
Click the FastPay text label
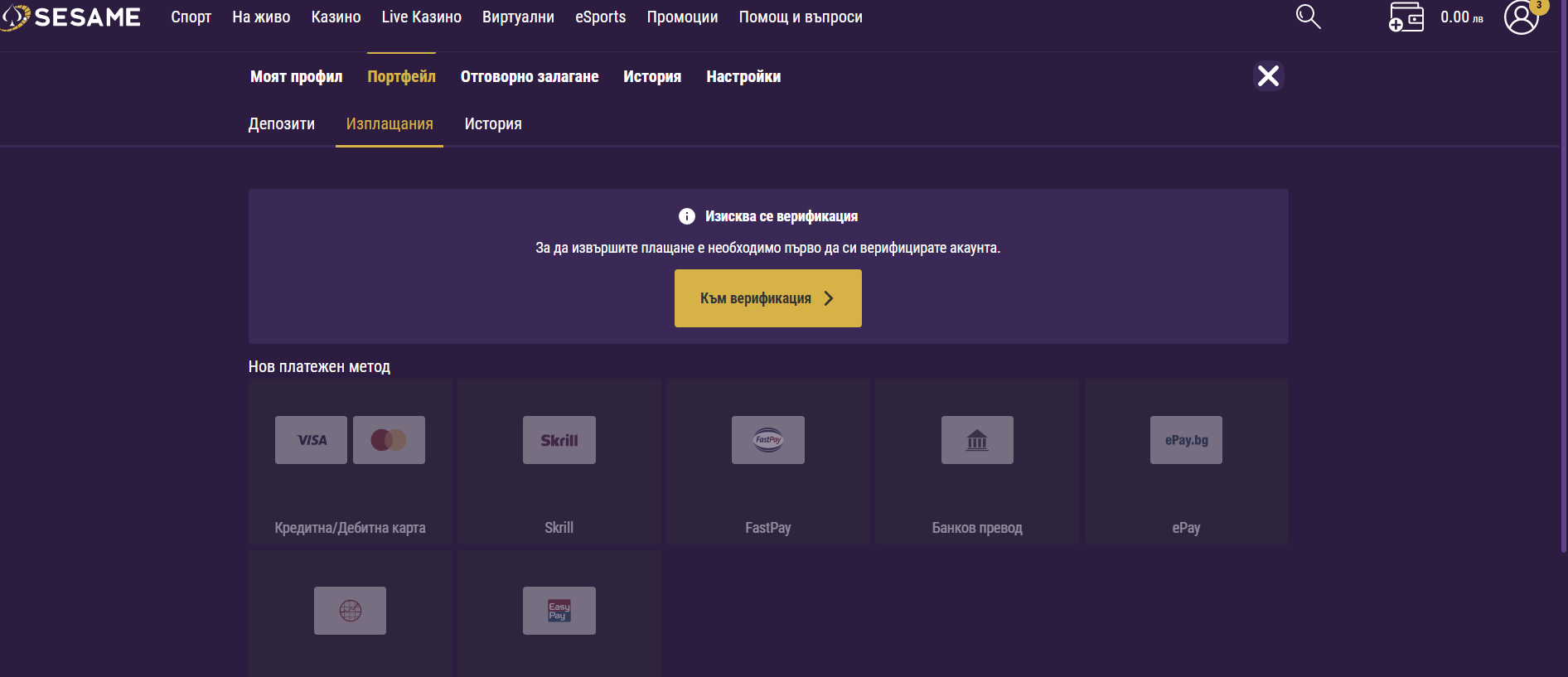(768, 528)
